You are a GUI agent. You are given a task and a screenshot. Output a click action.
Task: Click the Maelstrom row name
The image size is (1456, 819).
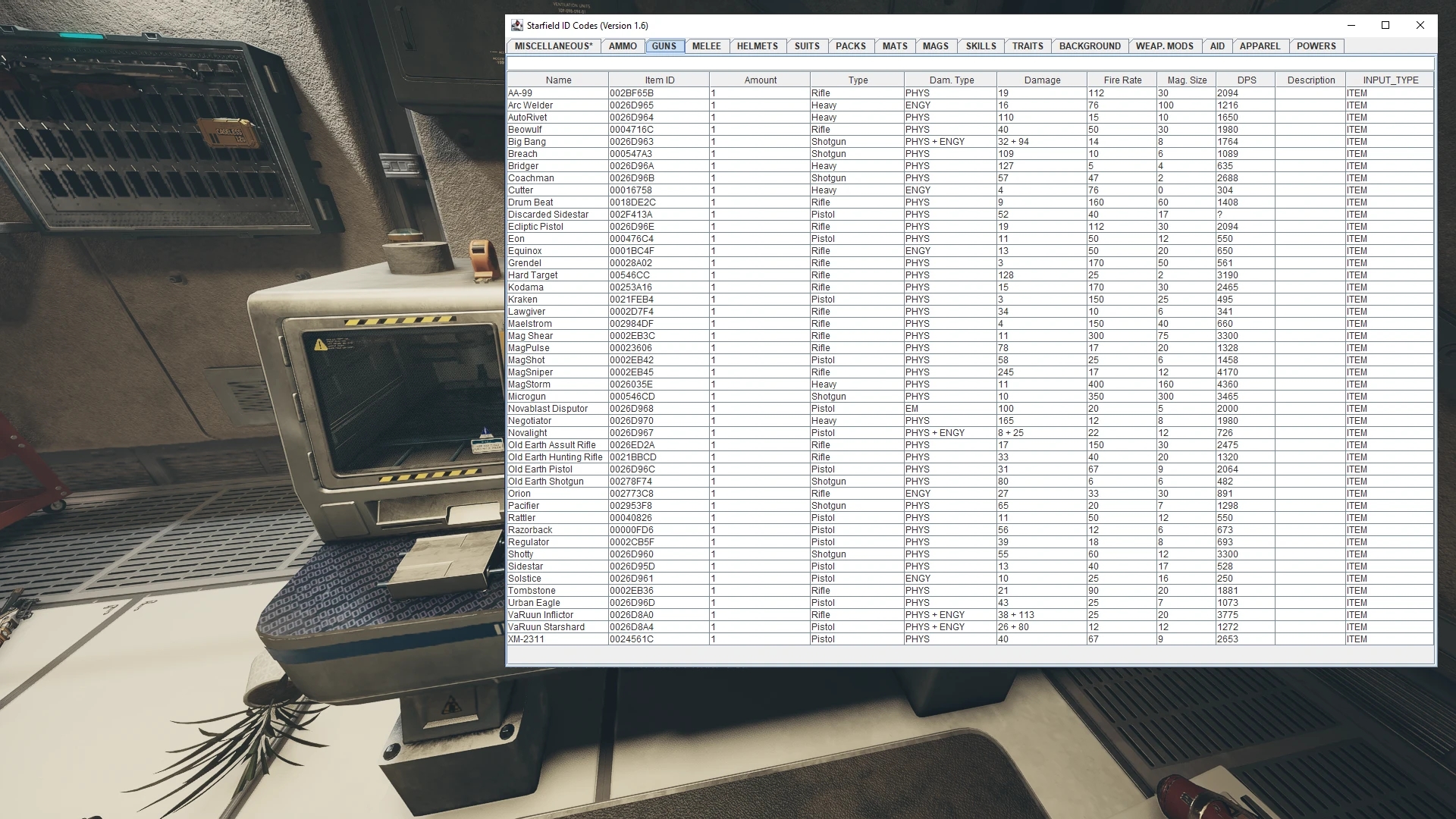point(557,324)
